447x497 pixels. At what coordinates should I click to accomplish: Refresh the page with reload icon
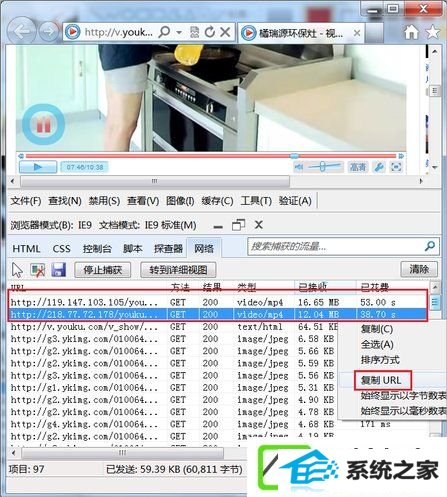click(x=210, y=32)
